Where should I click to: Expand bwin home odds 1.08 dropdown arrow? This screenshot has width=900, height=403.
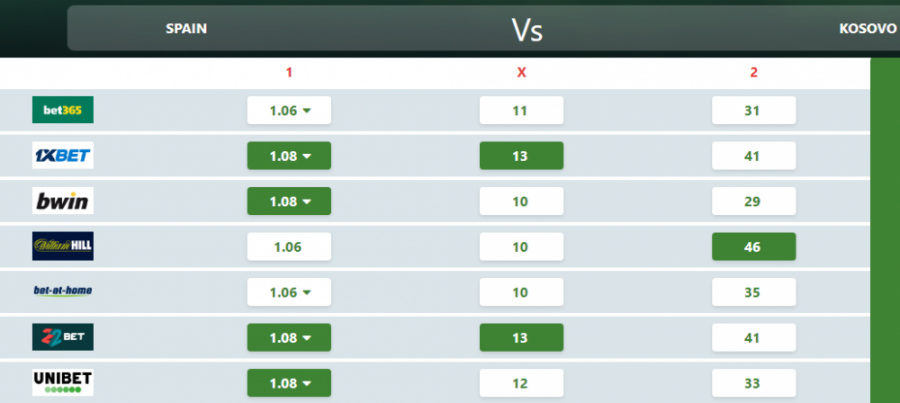(x=307, y=202)
